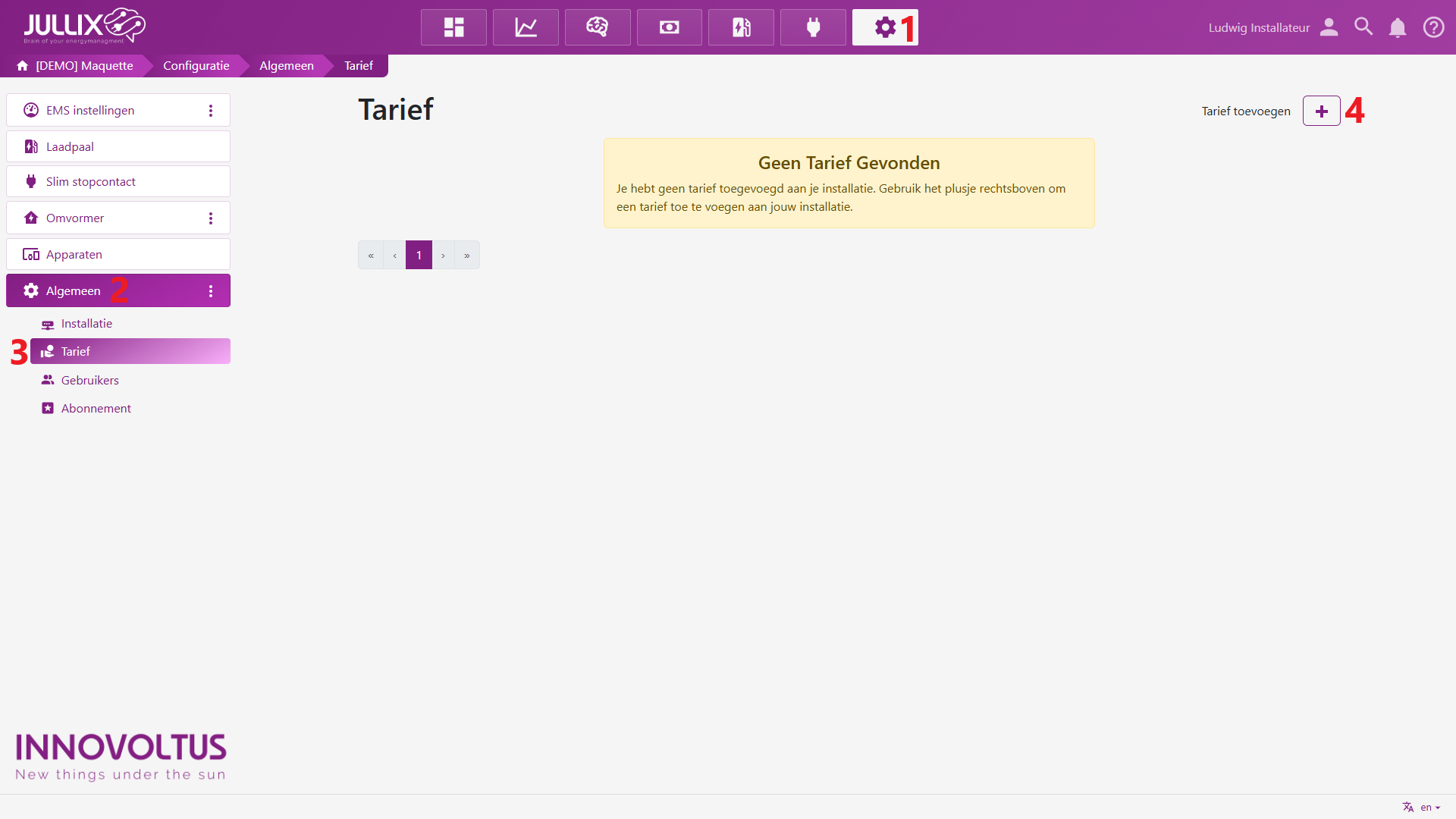The width and height of the screenshot is (1456, 819).
Task: Open the money cost icon in top bar
Action: click(x=669, y=27)
